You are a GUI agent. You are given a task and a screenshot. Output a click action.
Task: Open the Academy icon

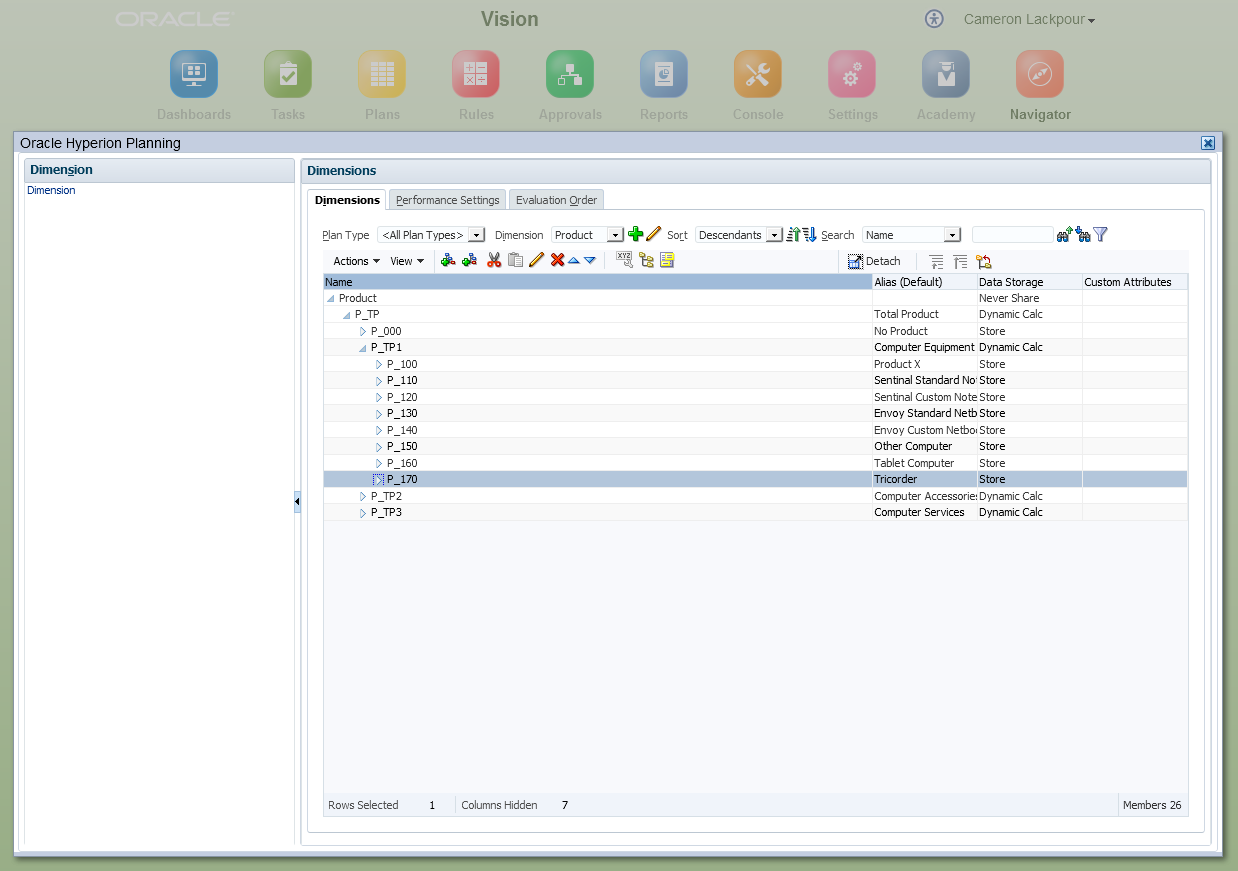946,74
